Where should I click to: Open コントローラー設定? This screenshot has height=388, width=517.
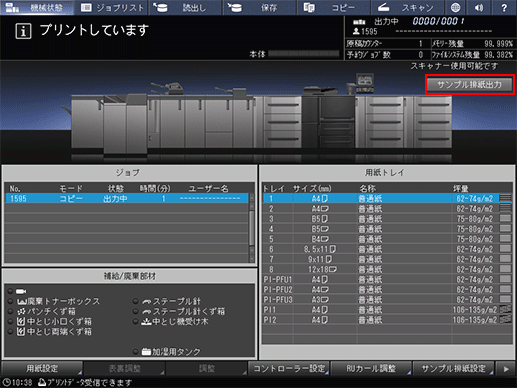point(289,368)
